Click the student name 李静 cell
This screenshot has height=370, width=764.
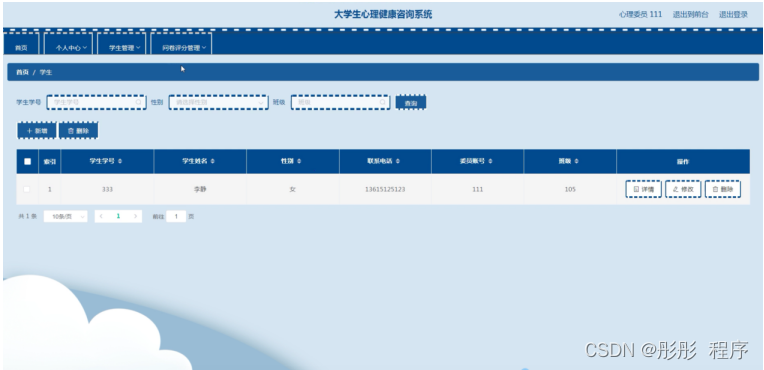200,189
